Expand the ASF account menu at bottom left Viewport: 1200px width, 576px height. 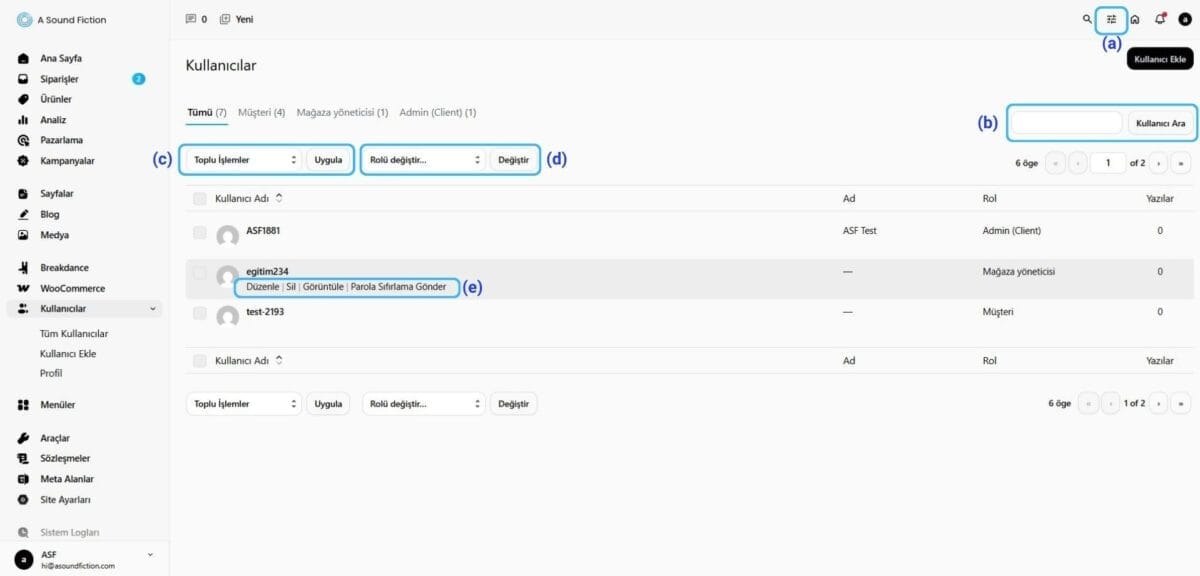tap(150, 554)
